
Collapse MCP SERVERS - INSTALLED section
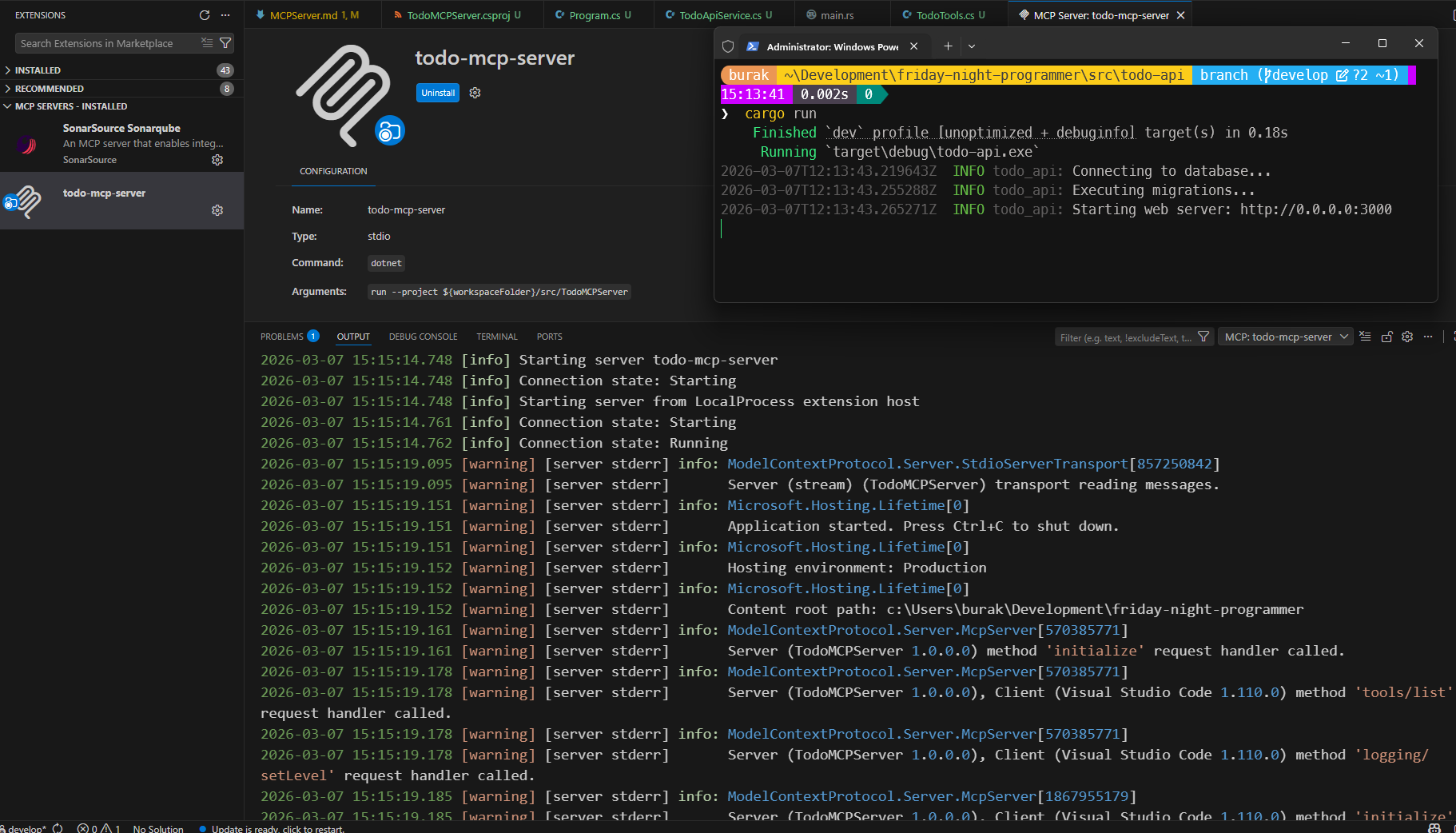click(70, 106)
